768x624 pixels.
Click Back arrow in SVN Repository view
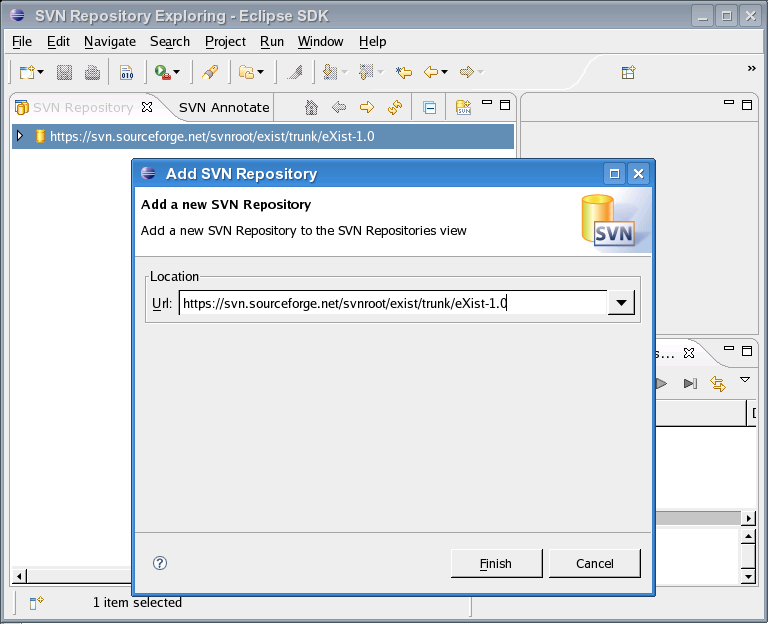(339, 107)
